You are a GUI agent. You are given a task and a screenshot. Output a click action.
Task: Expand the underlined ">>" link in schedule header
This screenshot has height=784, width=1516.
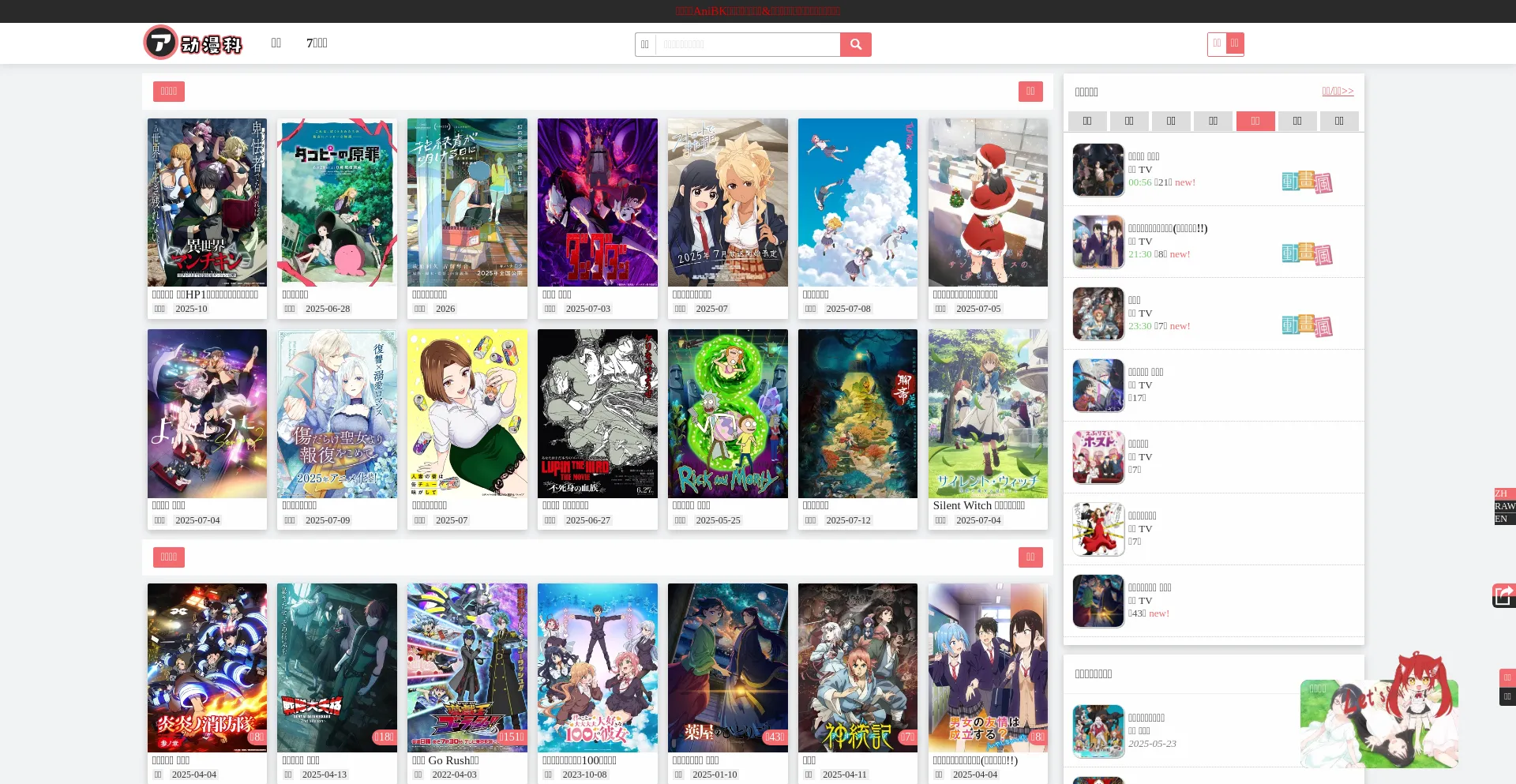point(1338,92)
